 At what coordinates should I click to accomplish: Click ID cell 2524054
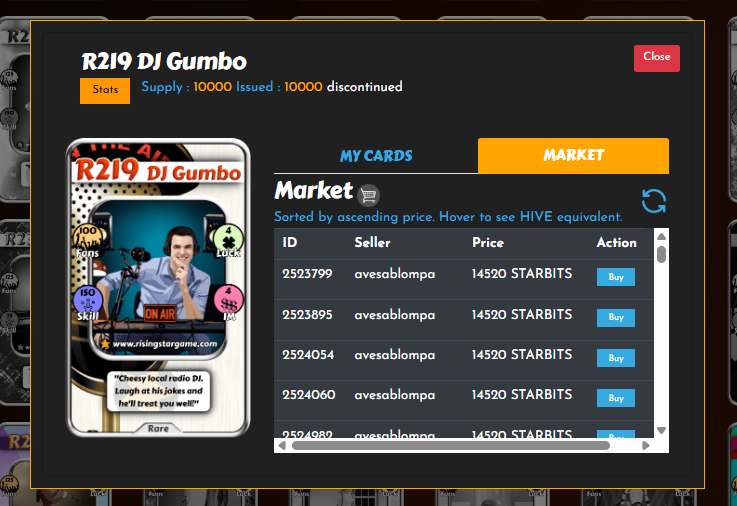(x=308, y=355)
